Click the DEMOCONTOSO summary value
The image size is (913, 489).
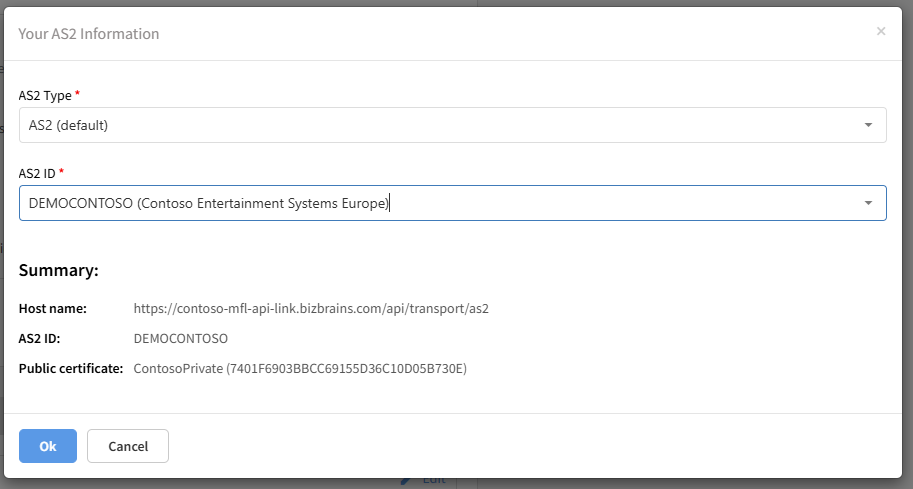point(181,338)
